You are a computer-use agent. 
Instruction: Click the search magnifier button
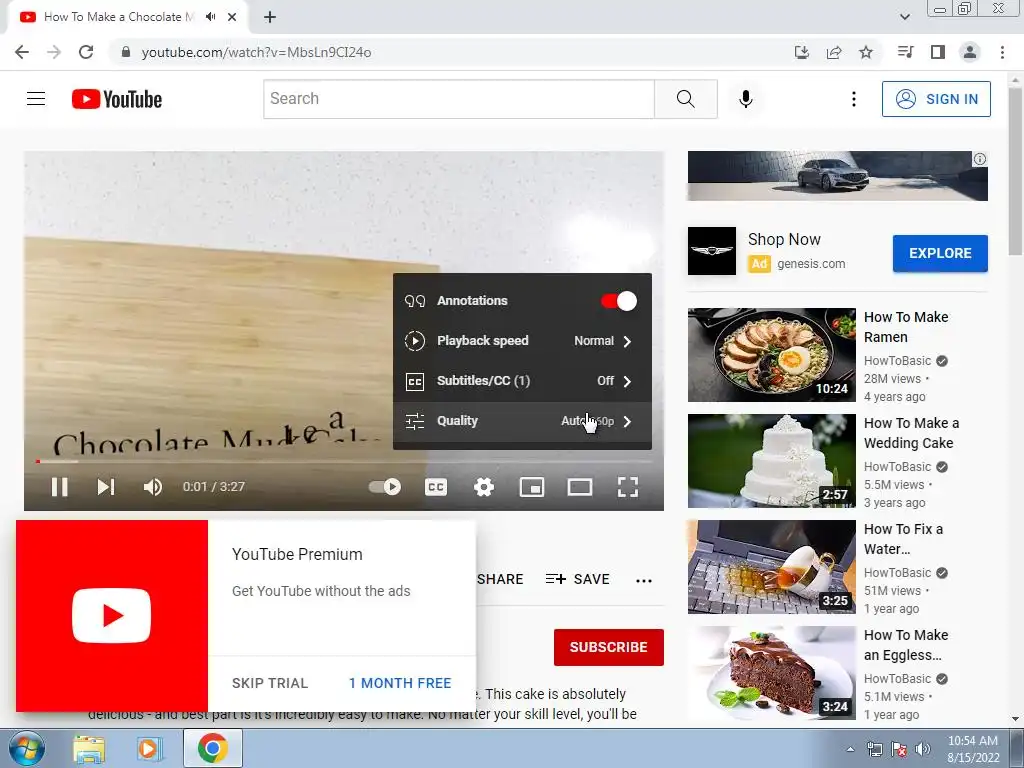pyautogui.click(x=686, y=99)
